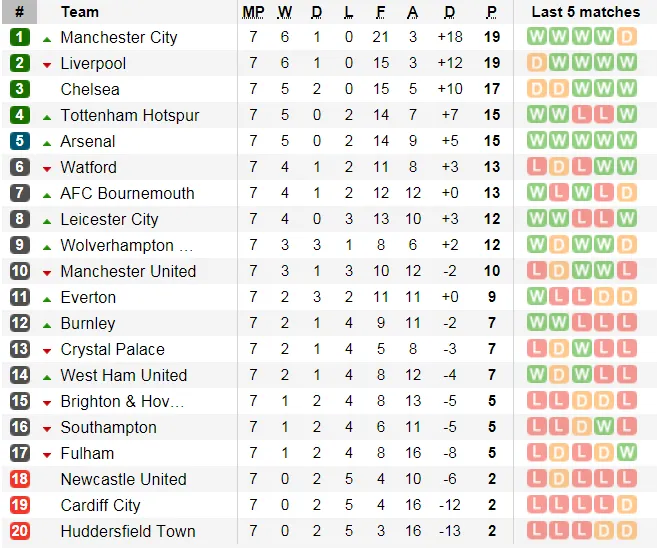Sort by the Team column header
The height and width of the screenshot is (548, 657).
point(80,12)
